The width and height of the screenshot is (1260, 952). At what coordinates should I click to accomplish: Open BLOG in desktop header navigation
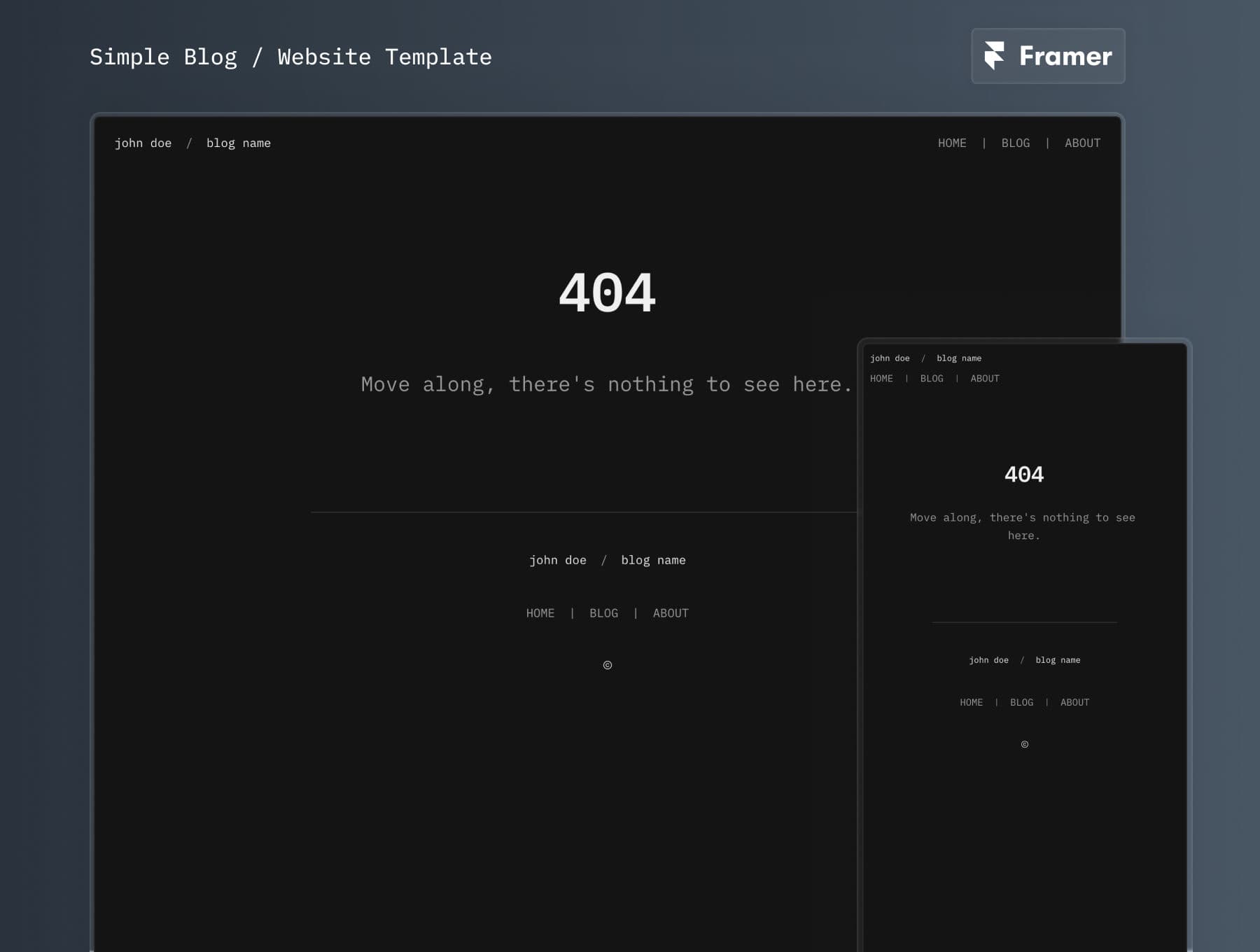tap(1015, 143)
